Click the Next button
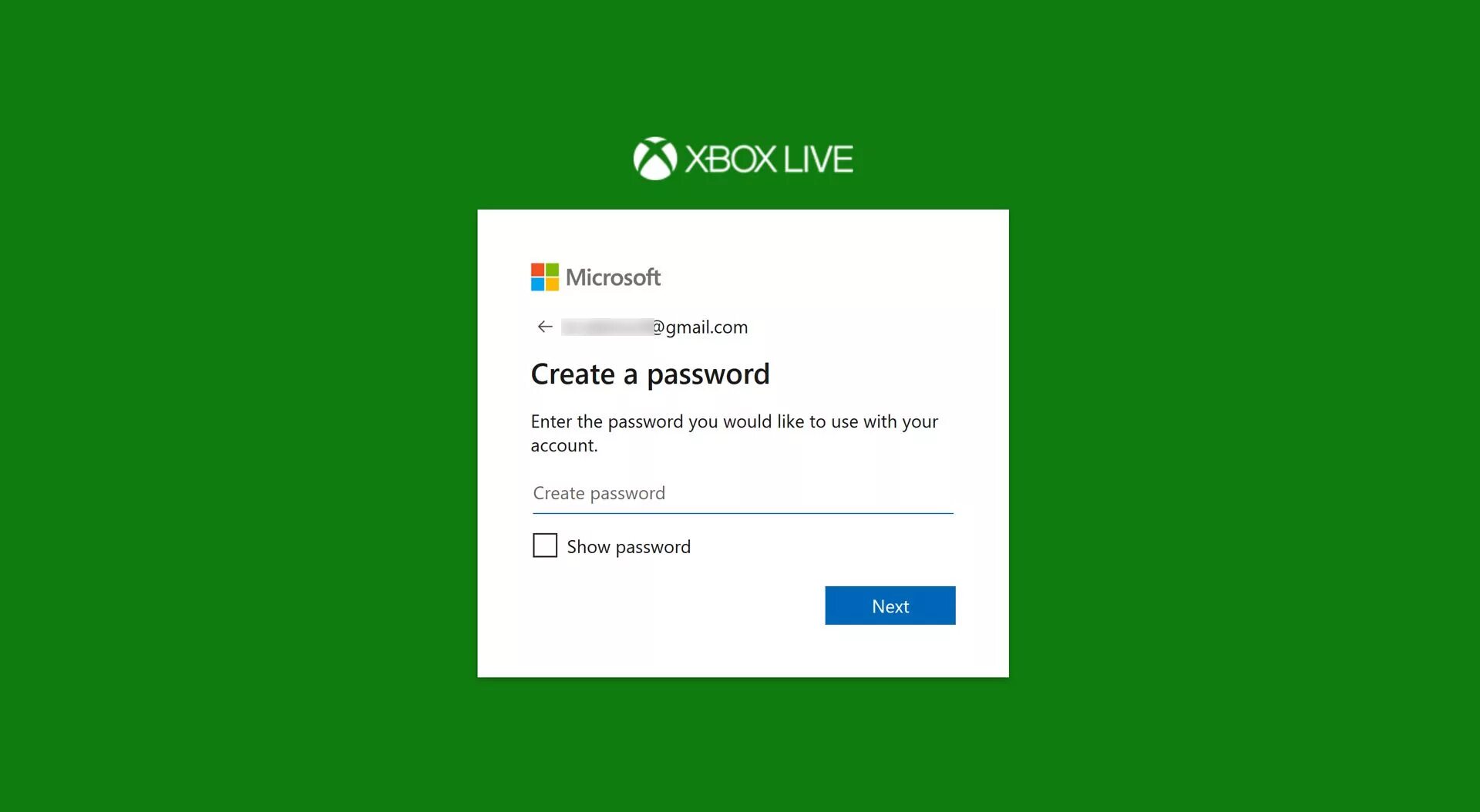Screen dimensions: 1480x812 pos(890,606)
